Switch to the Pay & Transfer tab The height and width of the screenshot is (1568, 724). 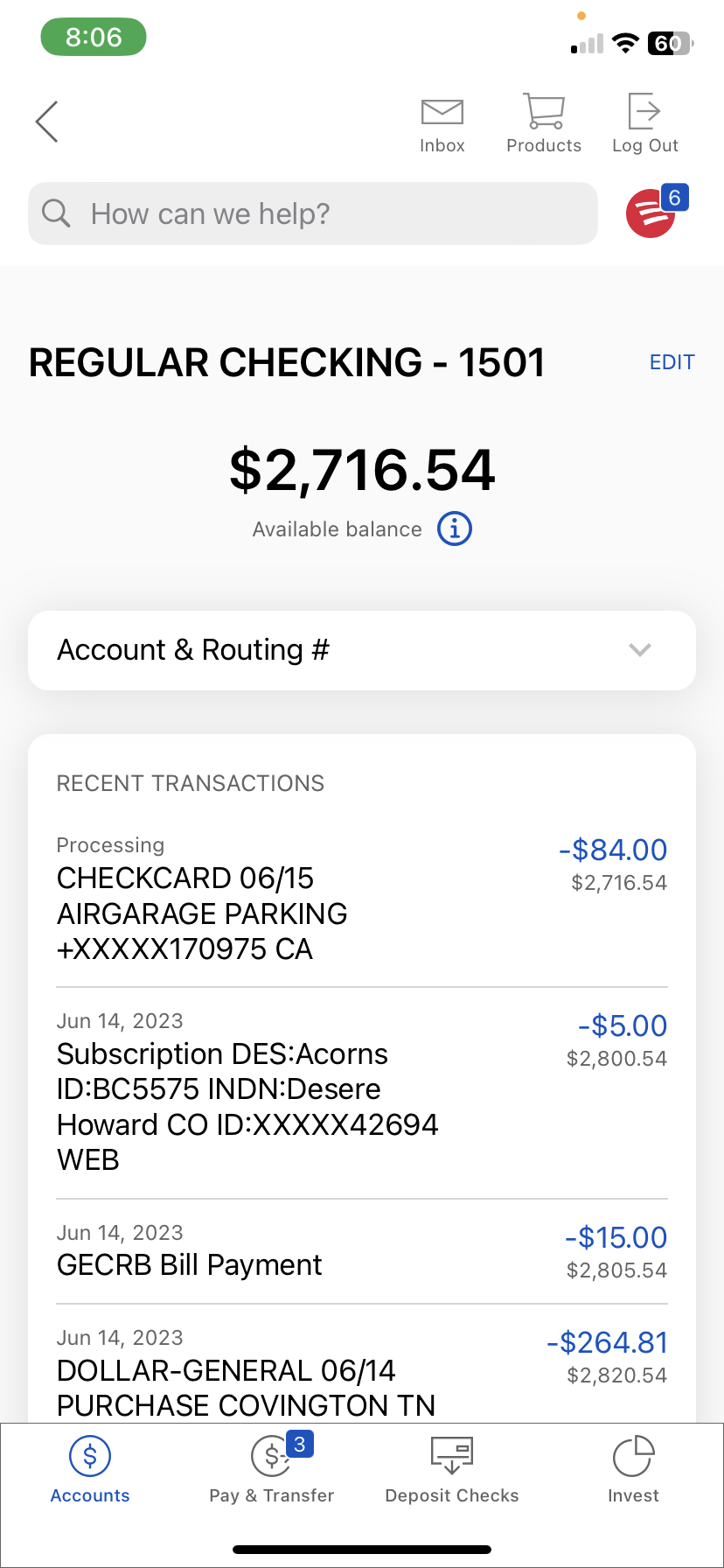[272, 1470]
